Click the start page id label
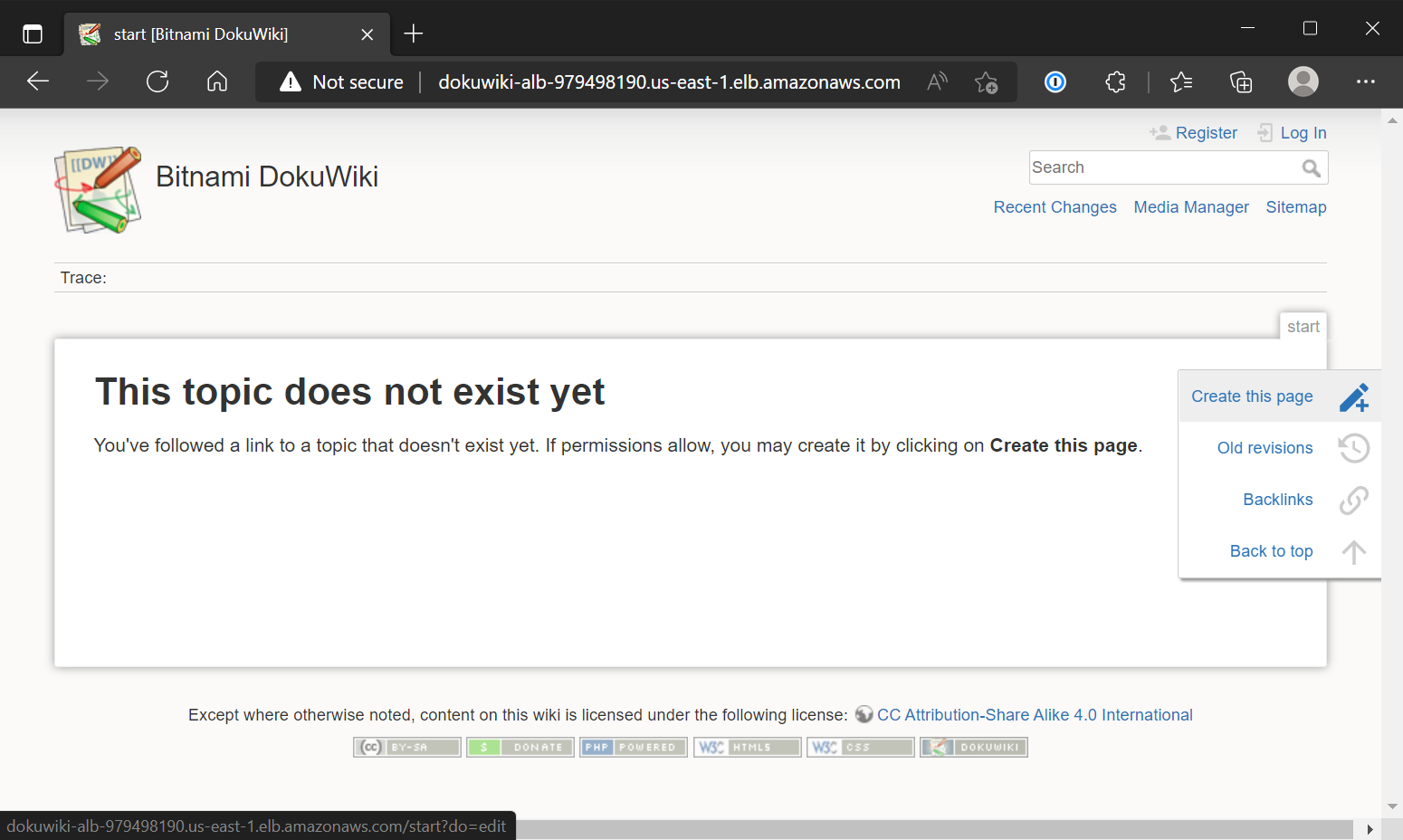 click(1303, 327)
